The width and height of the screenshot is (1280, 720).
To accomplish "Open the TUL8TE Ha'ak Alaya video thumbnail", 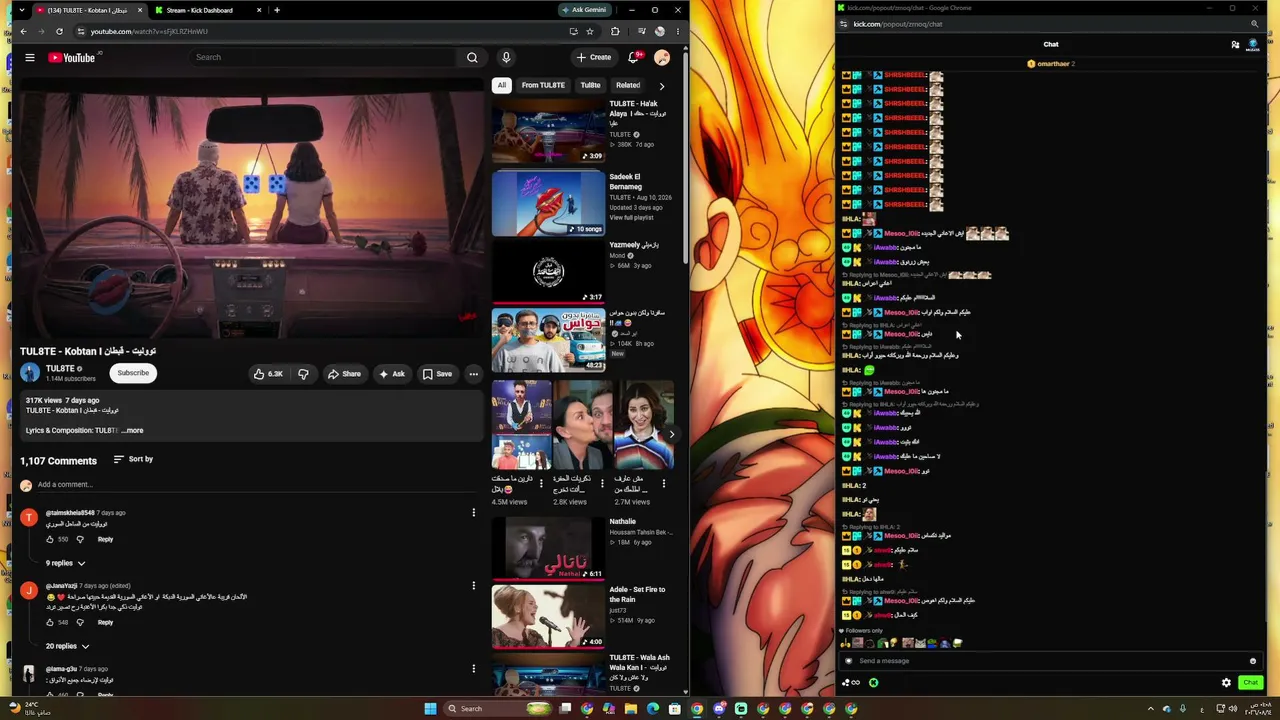I will 548,131.
